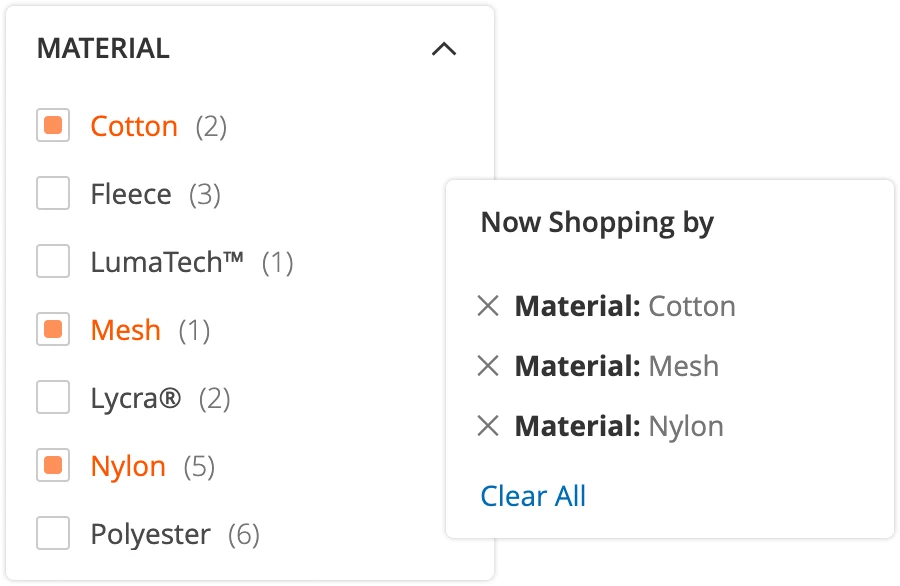Check the Lycra® material checkbox
The image size is (900, 586).
tap(53, 398)
